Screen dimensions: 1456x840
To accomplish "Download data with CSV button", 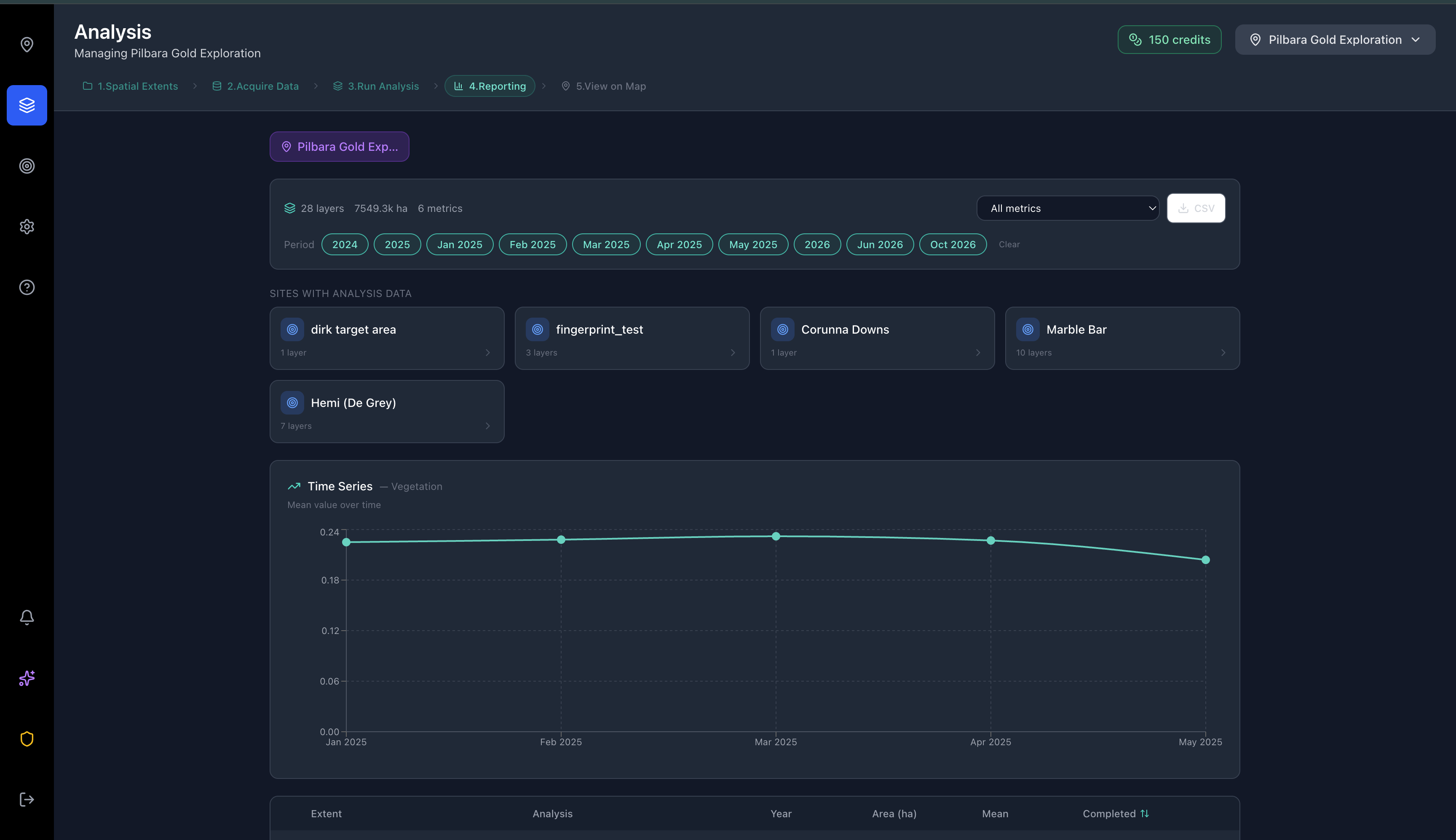I will click(x=1196, y=208).
